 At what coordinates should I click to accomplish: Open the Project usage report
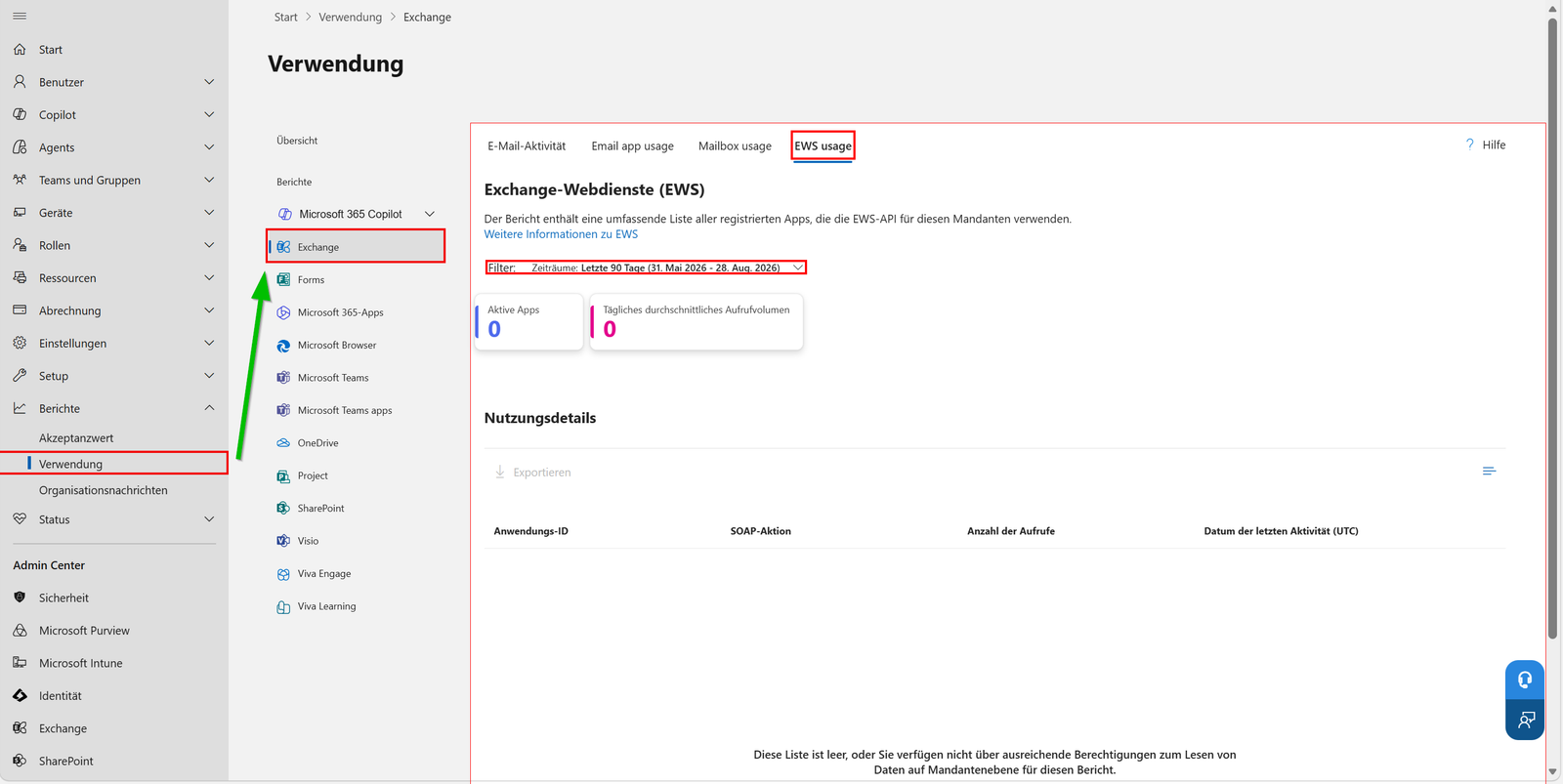[x=313, y=475]
